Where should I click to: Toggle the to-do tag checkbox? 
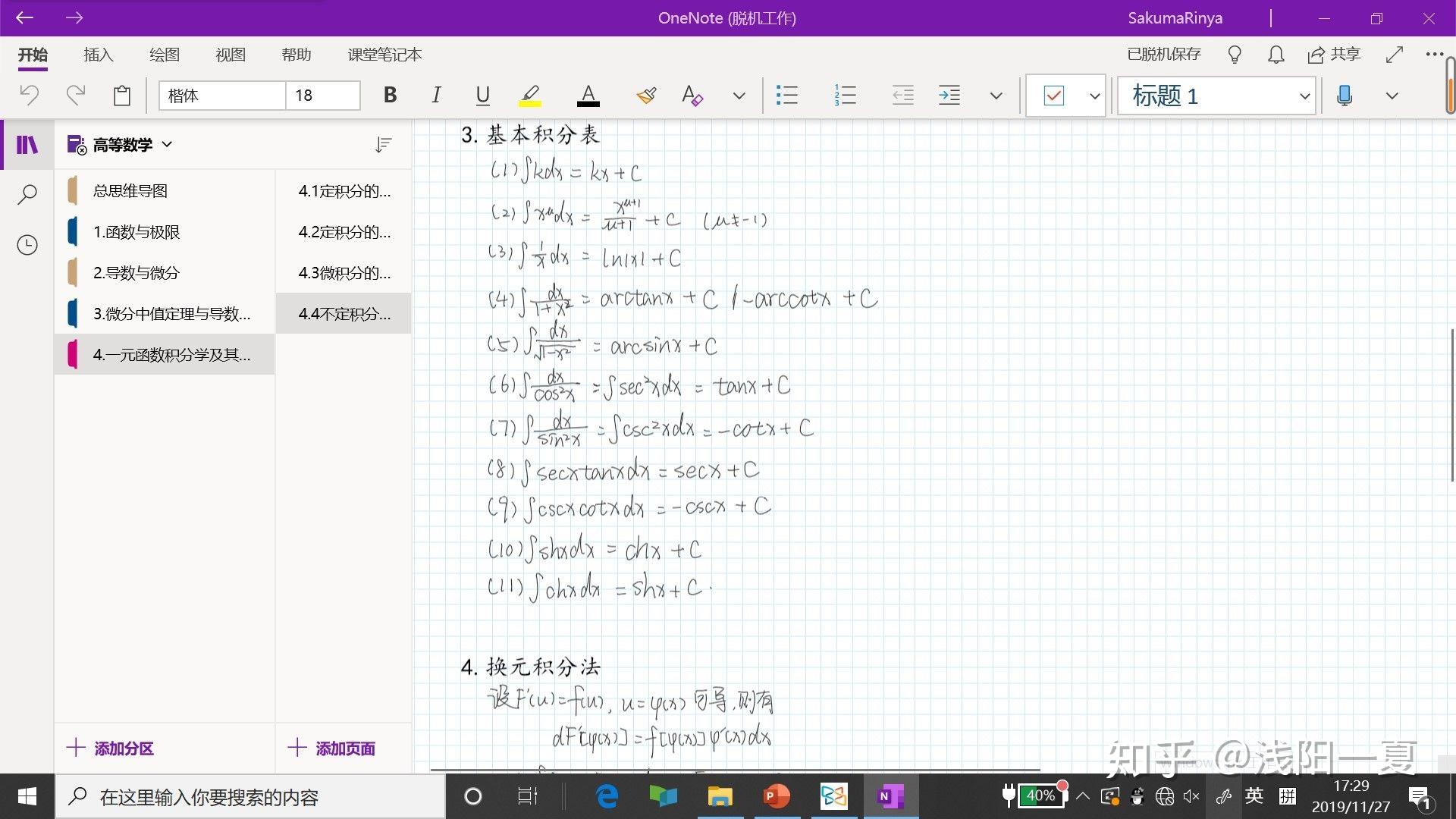[1054, 96]
